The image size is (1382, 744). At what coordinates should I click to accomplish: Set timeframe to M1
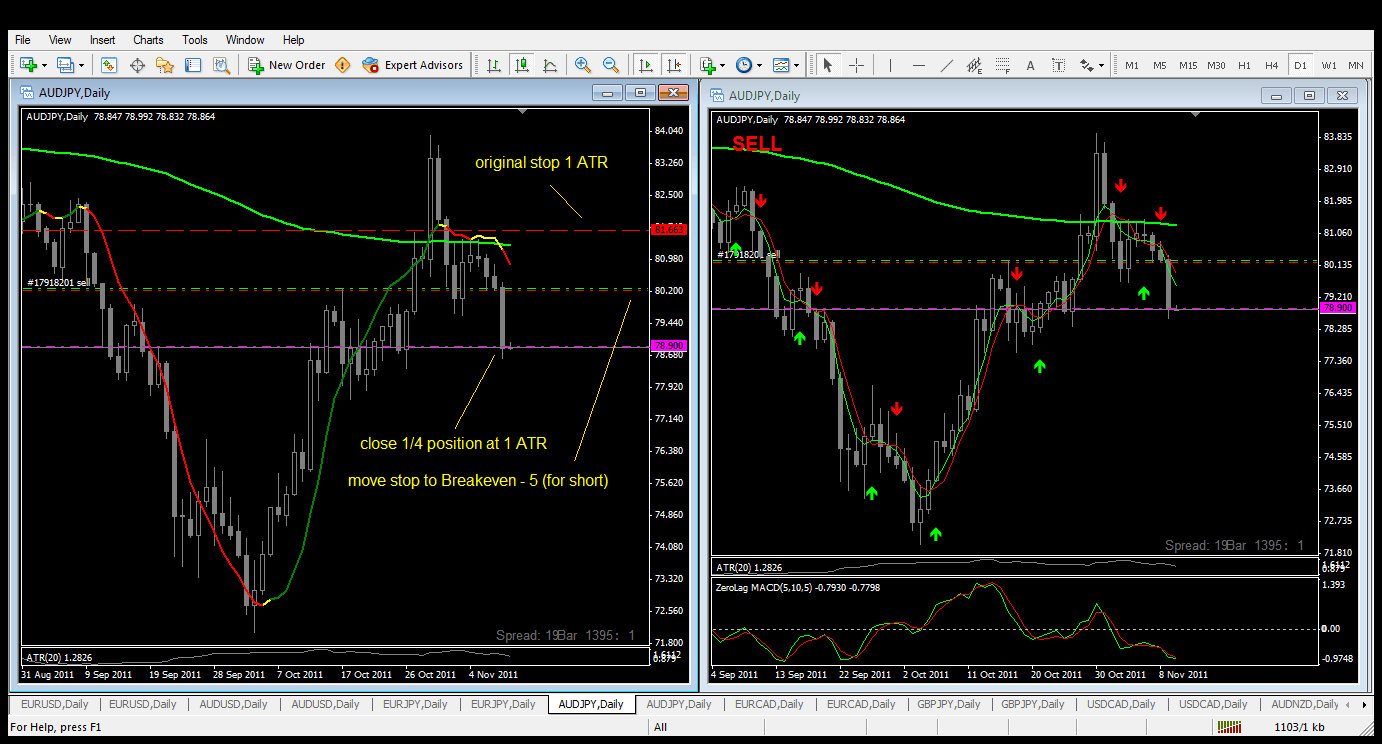1132,65
